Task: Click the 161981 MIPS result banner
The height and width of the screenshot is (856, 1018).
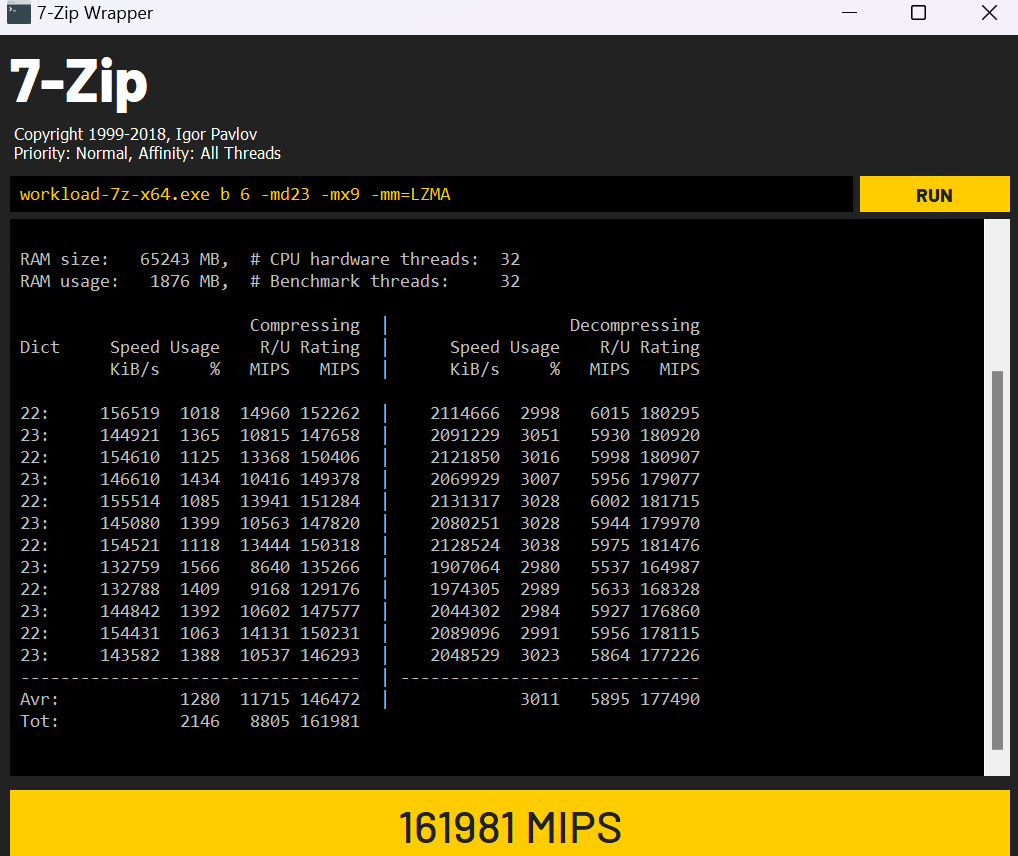Action: pyautogui.click(x=509, y=827)
